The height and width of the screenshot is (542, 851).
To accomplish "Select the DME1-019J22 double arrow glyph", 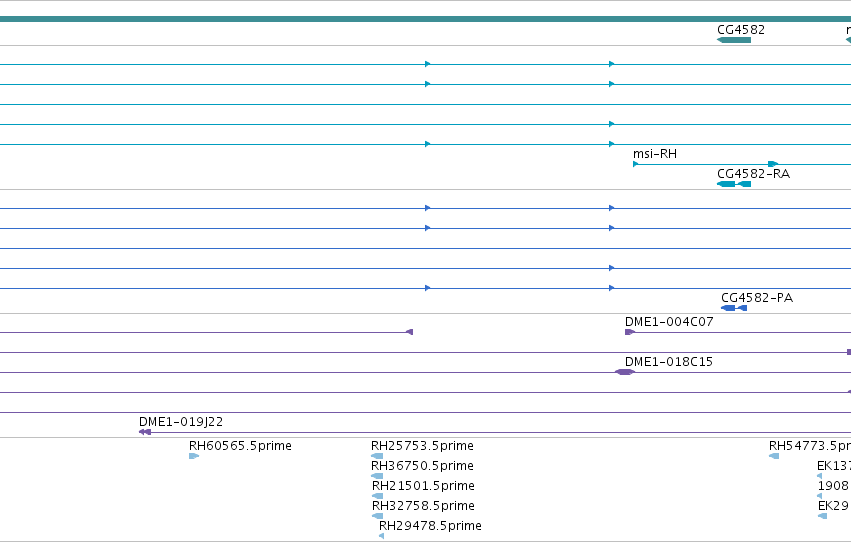I will [x=145, y=432].
